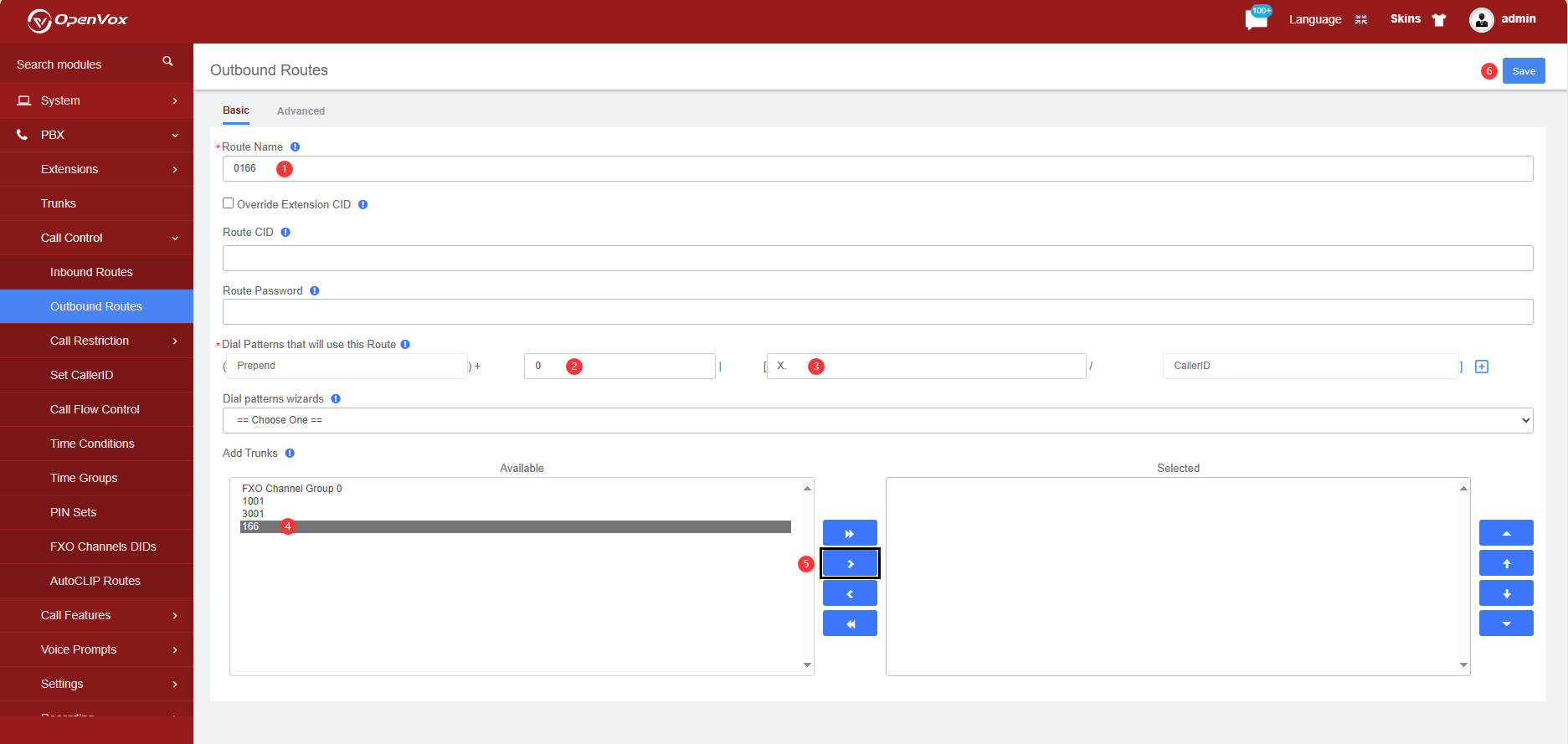Open Inbound Routes in the sidebar
This screenshot has width=1568, height=744.
pyautogui.click(x=96, y=272)
